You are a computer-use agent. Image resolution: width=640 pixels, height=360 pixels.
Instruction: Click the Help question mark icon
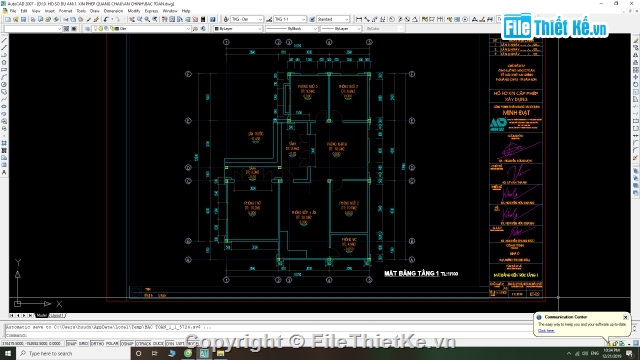pyautogui.click(x=213, y=20)
